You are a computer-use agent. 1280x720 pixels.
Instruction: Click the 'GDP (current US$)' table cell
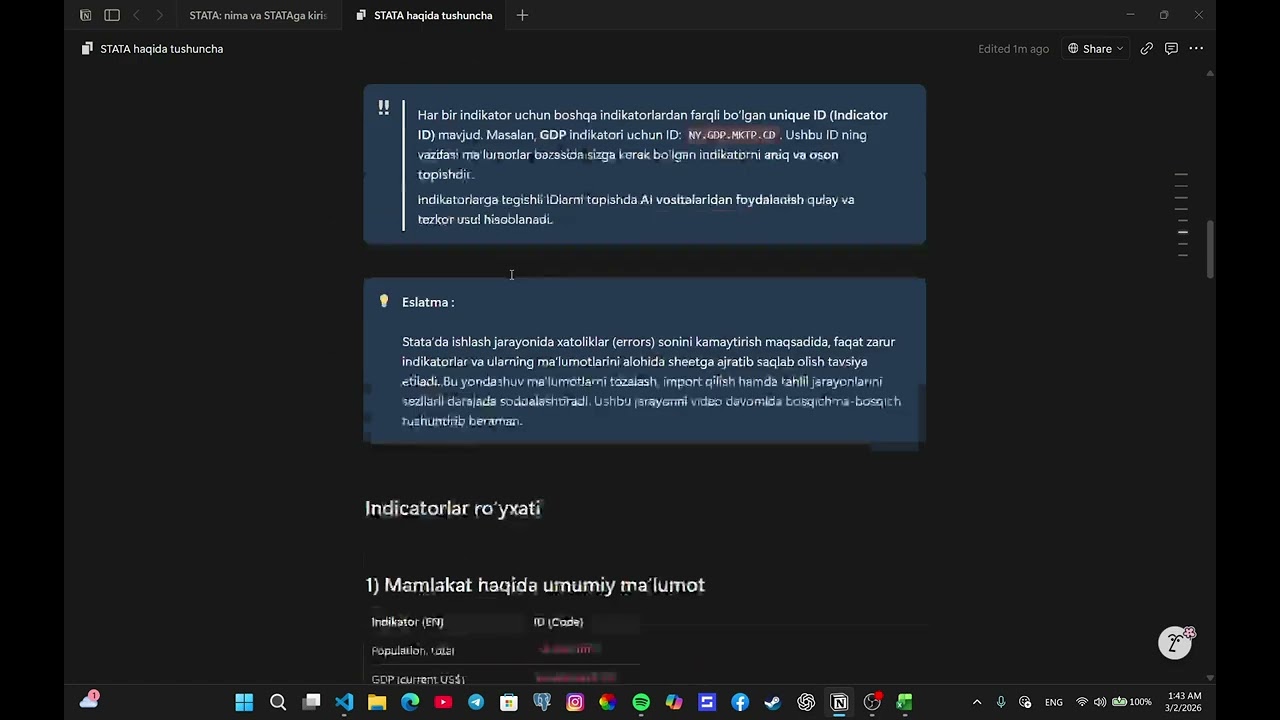(418, 680)
